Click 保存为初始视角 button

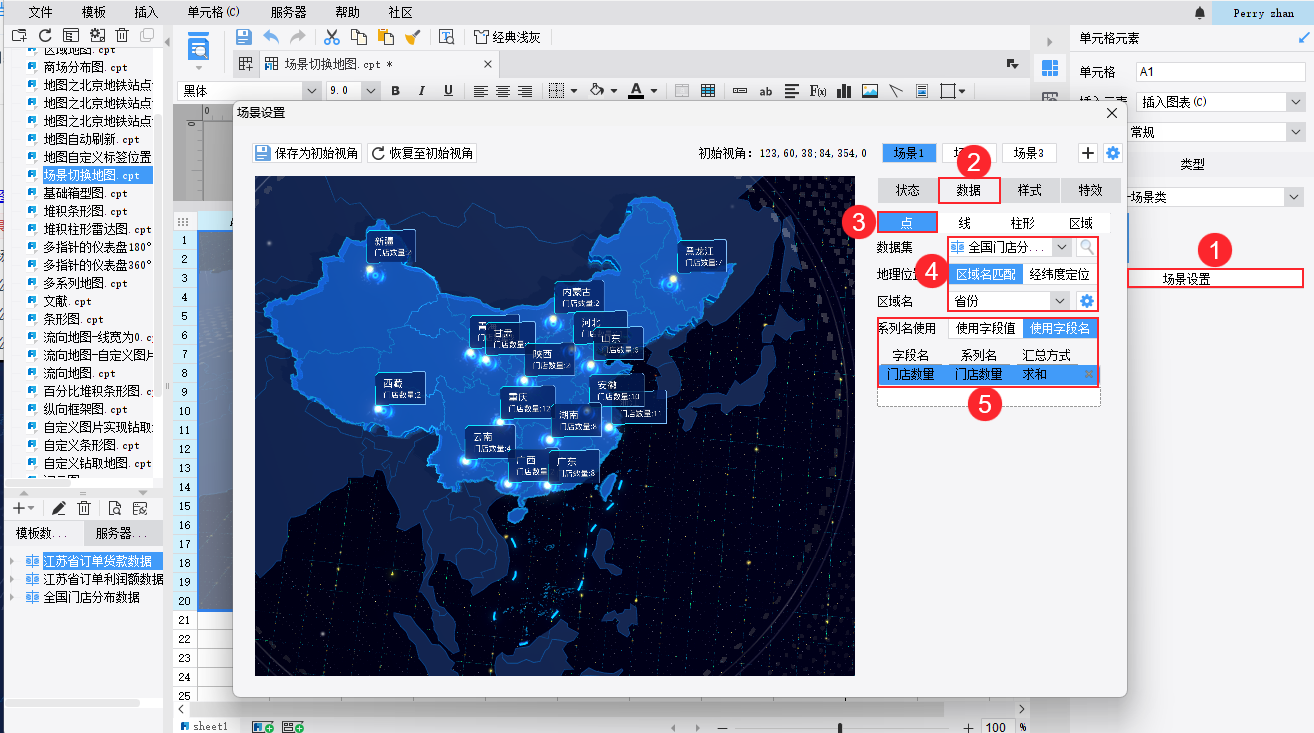pyautogui.click(x=307, y=153)
